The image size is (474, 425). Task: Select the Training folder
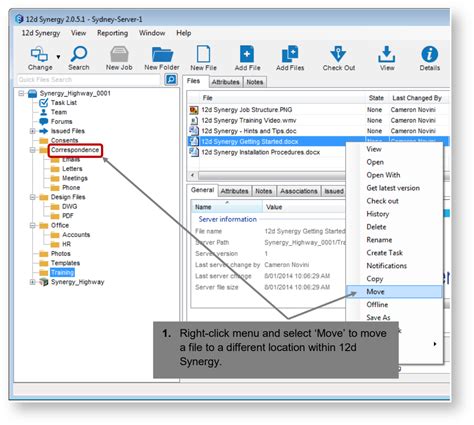(62, 272)
